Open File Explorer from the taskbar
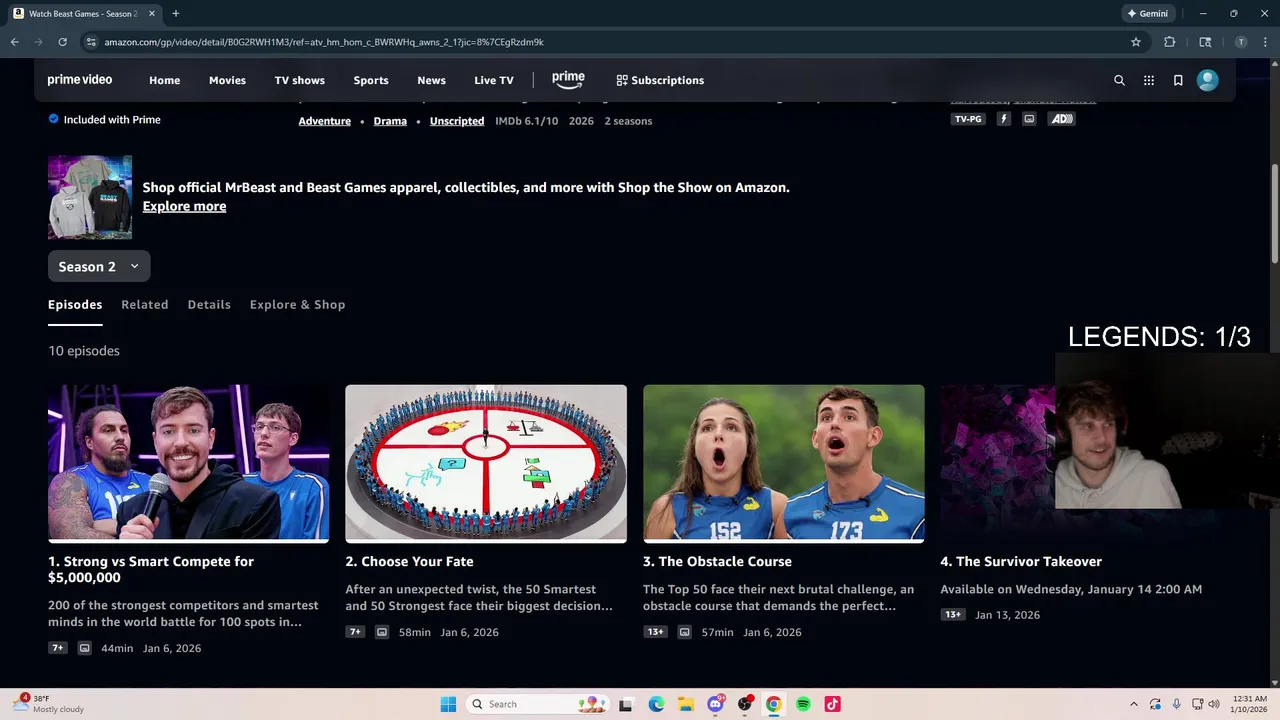The image size is (1280, 720). [x=685, y=704]
